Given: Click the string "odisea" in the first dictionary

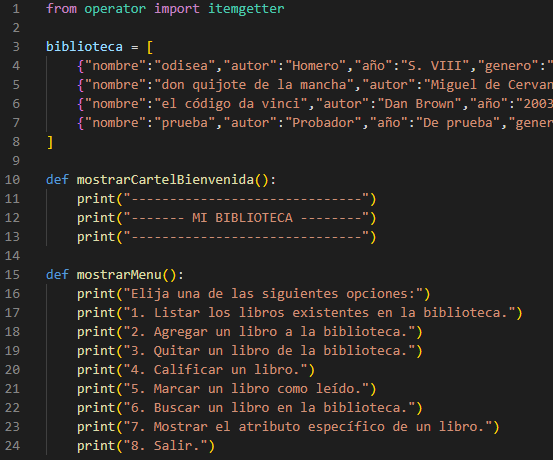Looking at the screenshot, I should coord(184,66).
